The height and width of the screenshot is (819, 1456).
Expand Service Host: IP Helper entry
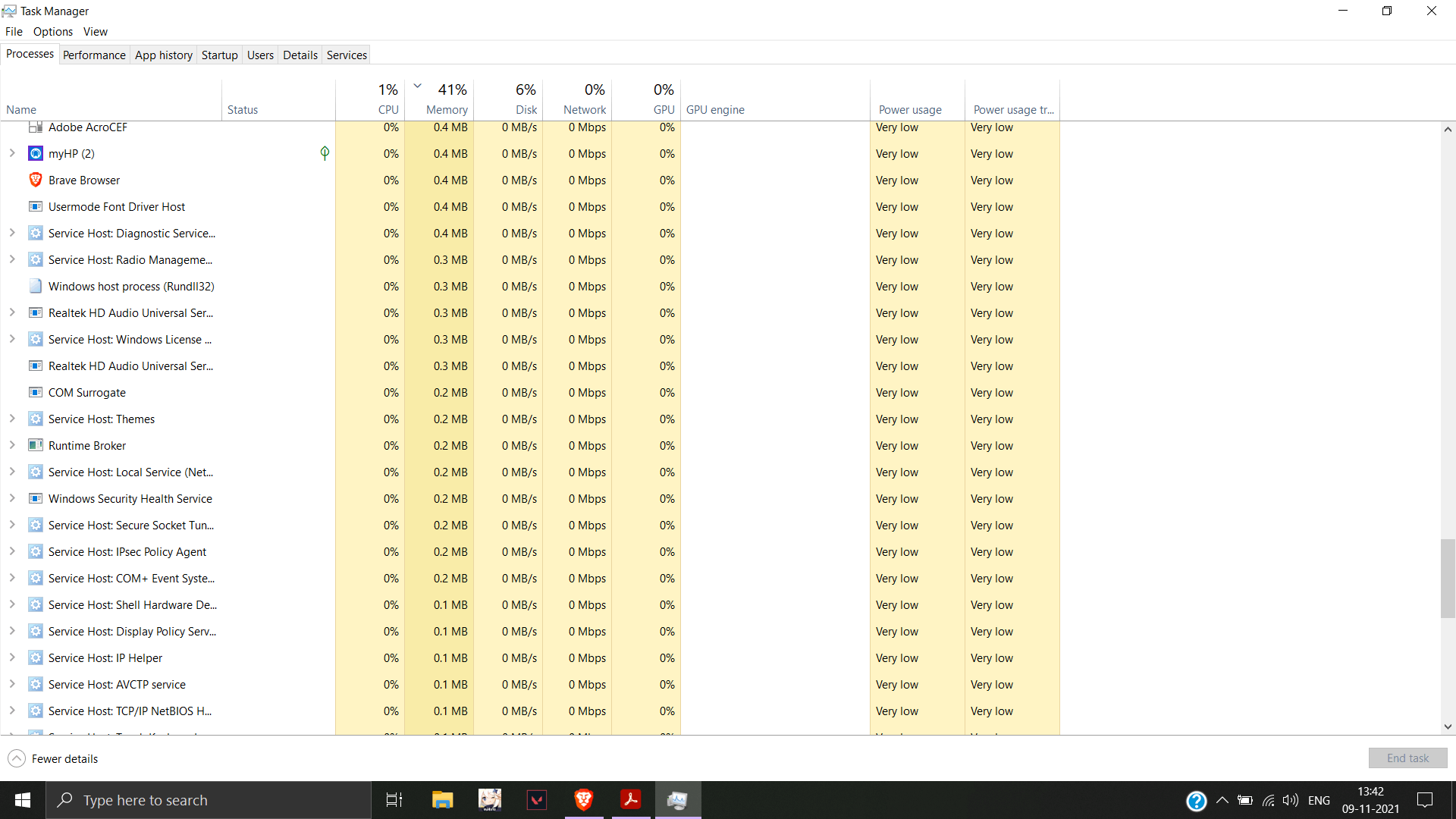(x=12, y=657)
